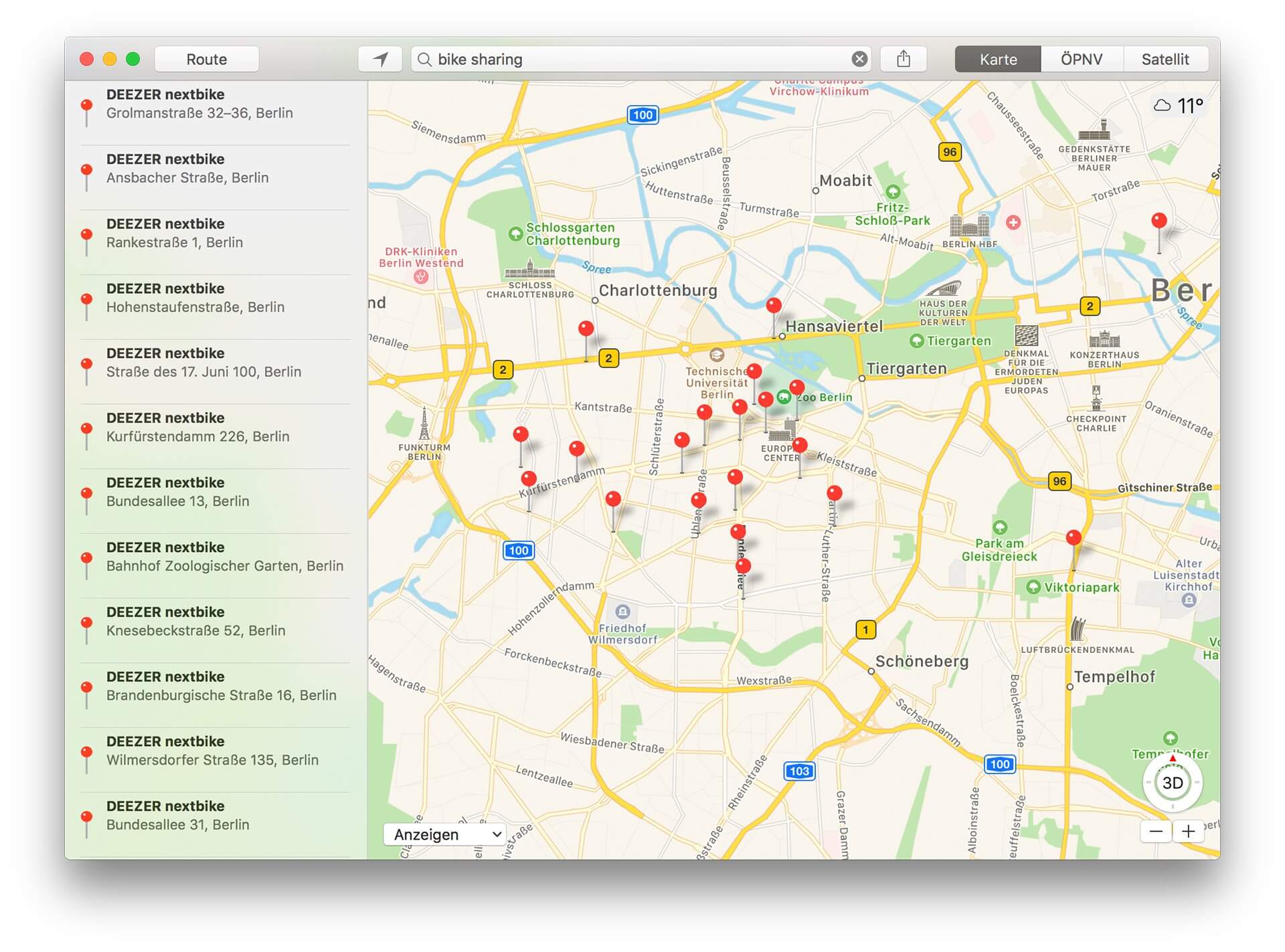Click the Gedenkstätte Berliner Mauer icon
1285x952 pixels.
coord(1094,130)
